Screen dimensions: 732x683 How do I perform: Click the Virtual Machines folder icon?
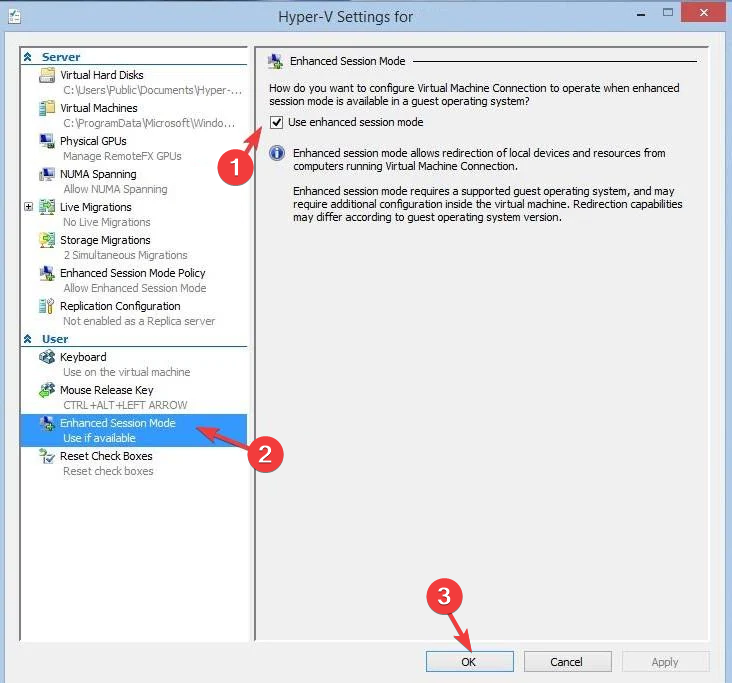[x=47, y=108]
